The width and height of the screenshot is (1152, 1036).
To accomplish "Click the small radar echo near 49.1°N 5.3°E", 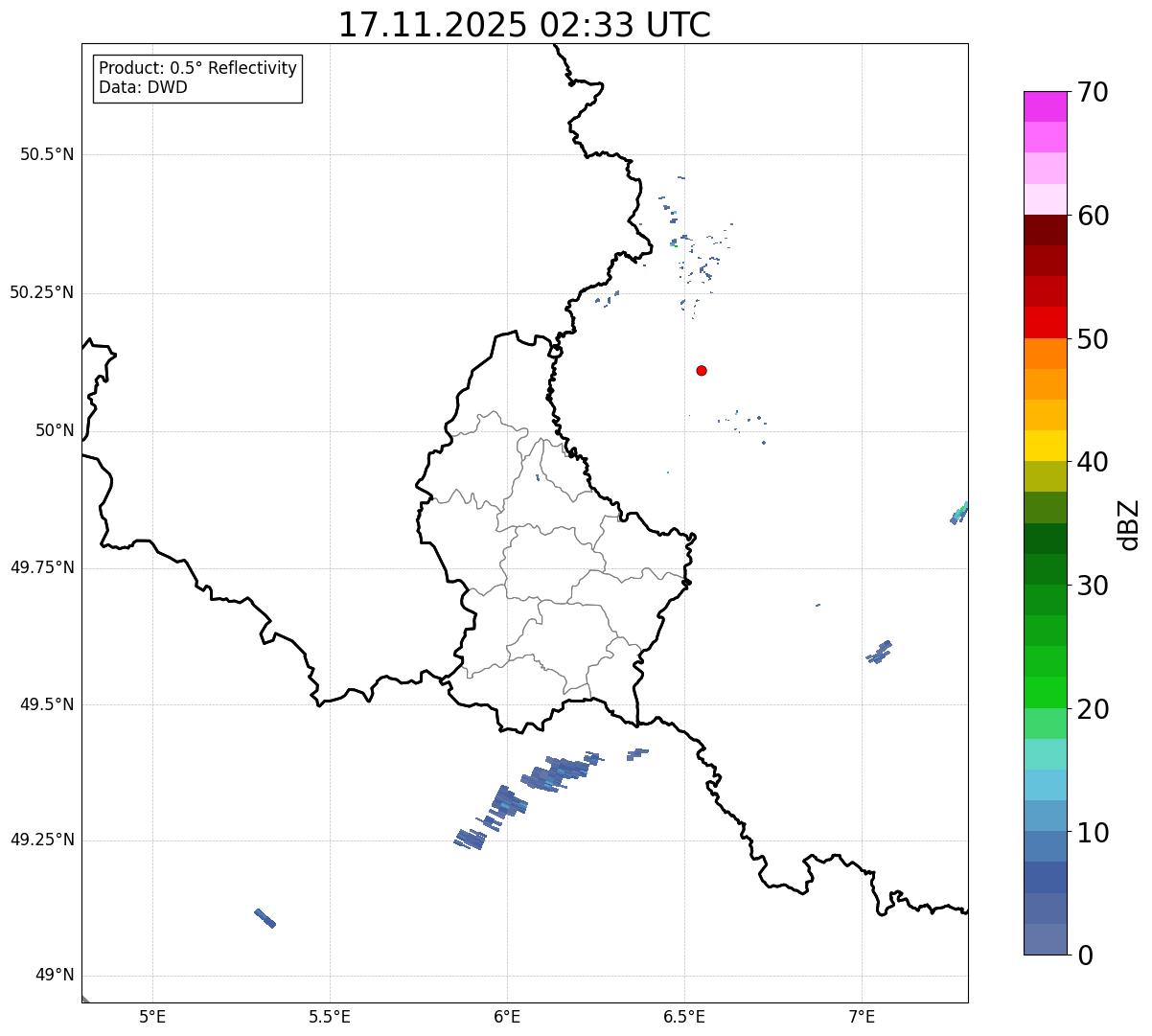I will (265, 918).
